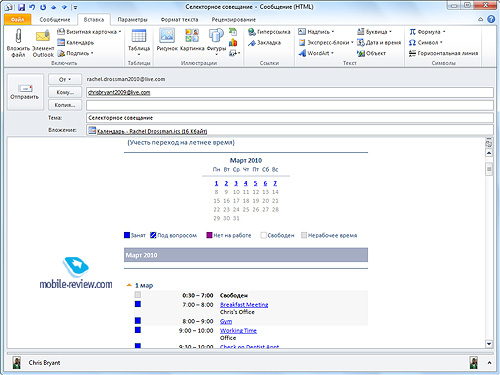Viewport: 500px width, 375px height.
Task: Open Screenshot dropdown in Illustrations group
Action: (x=234, y=53)
